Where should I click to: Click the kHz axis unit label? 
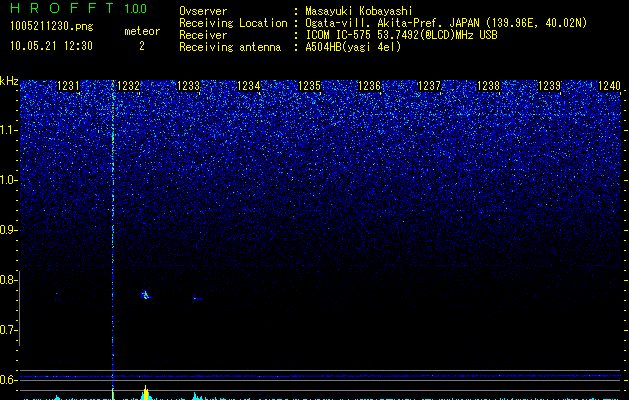[9, 81]
